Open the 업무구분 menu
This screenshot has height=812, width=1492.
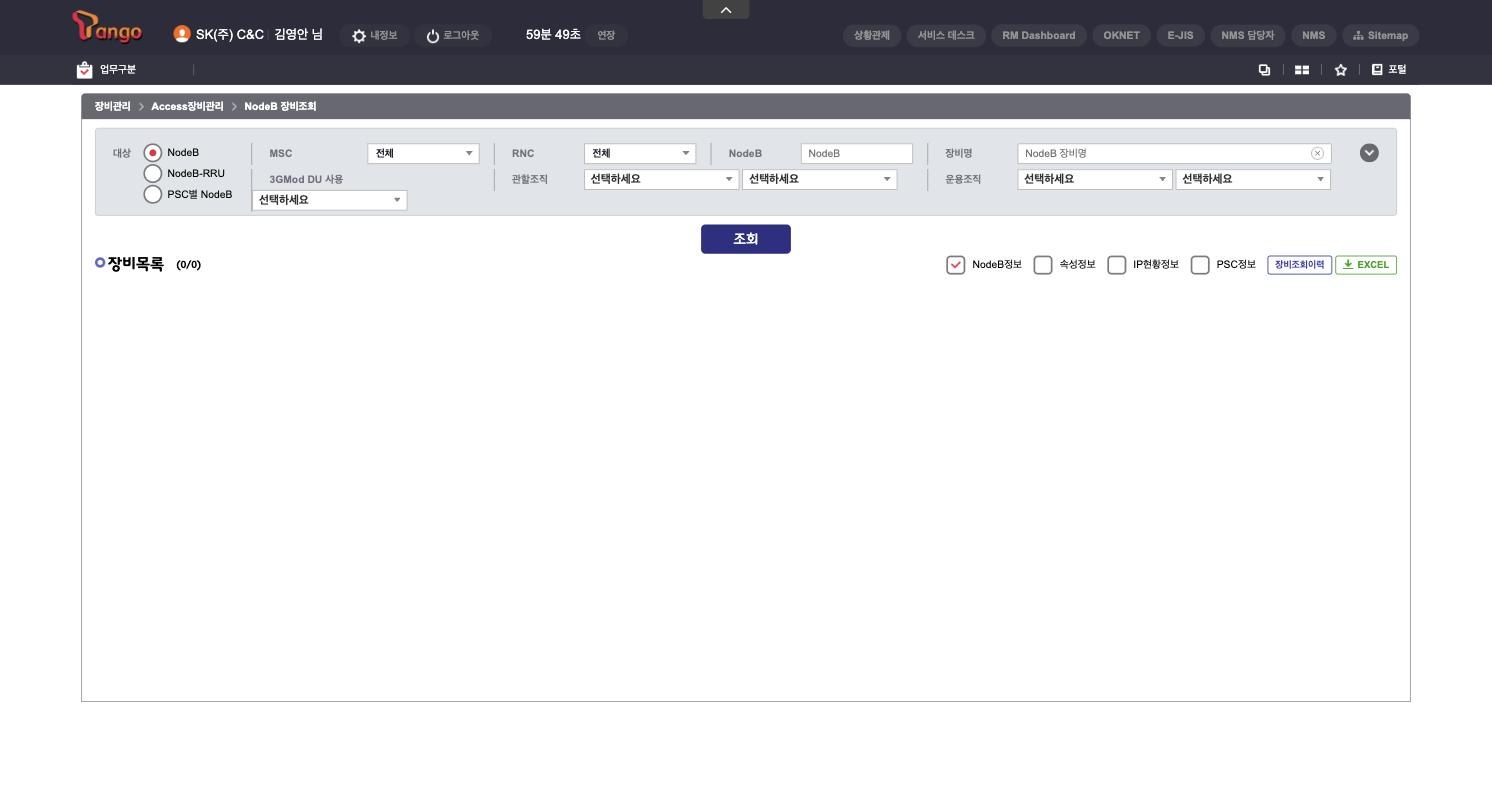(x=106, y=69)
